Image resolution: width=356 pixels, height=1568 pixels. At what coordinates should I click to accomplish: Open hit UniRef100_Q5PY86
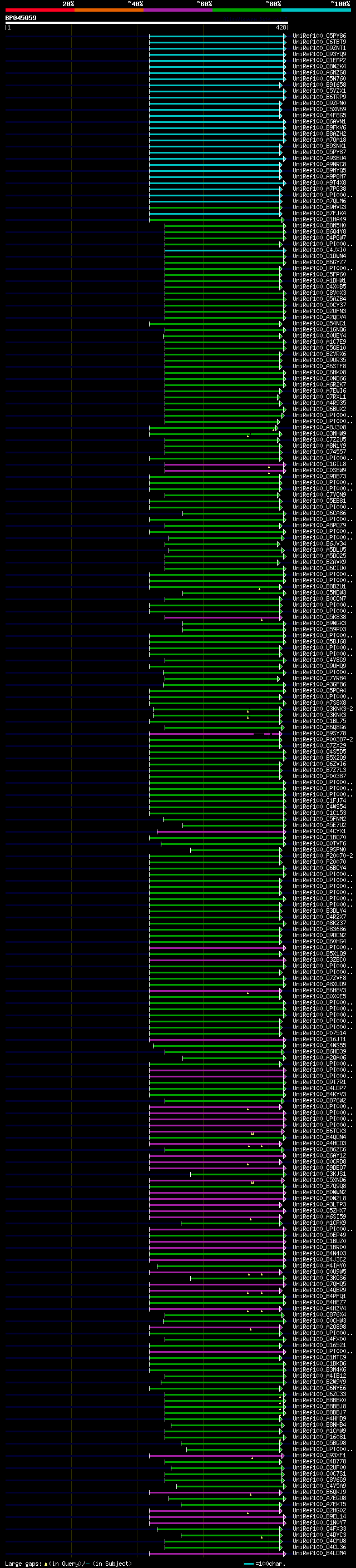point(319,36)
